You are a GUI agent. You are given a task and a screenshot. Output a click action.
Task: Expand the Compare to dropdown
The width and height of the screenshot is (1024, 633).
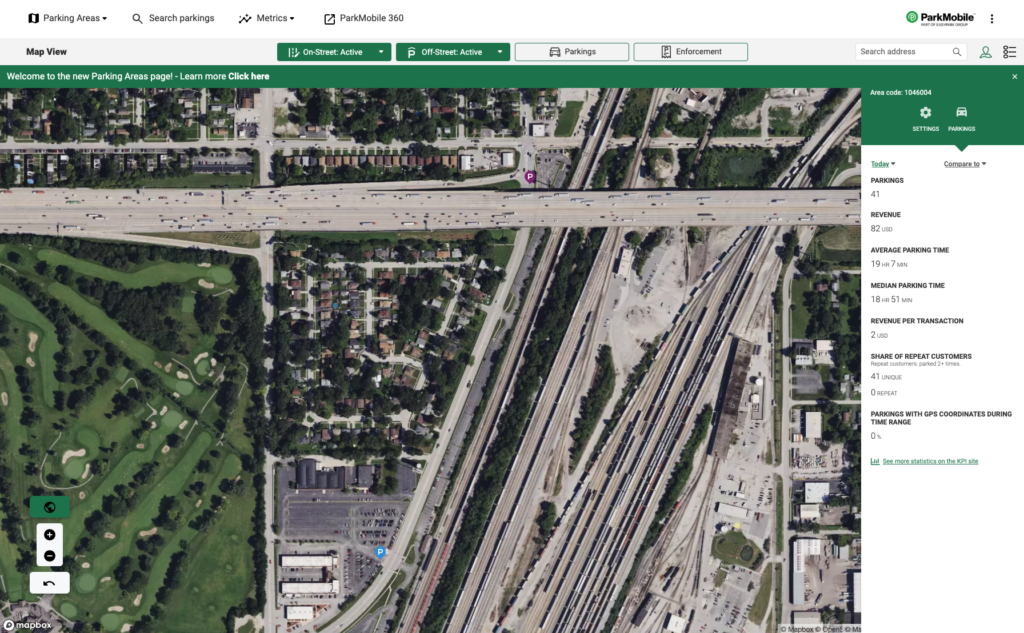963,163
